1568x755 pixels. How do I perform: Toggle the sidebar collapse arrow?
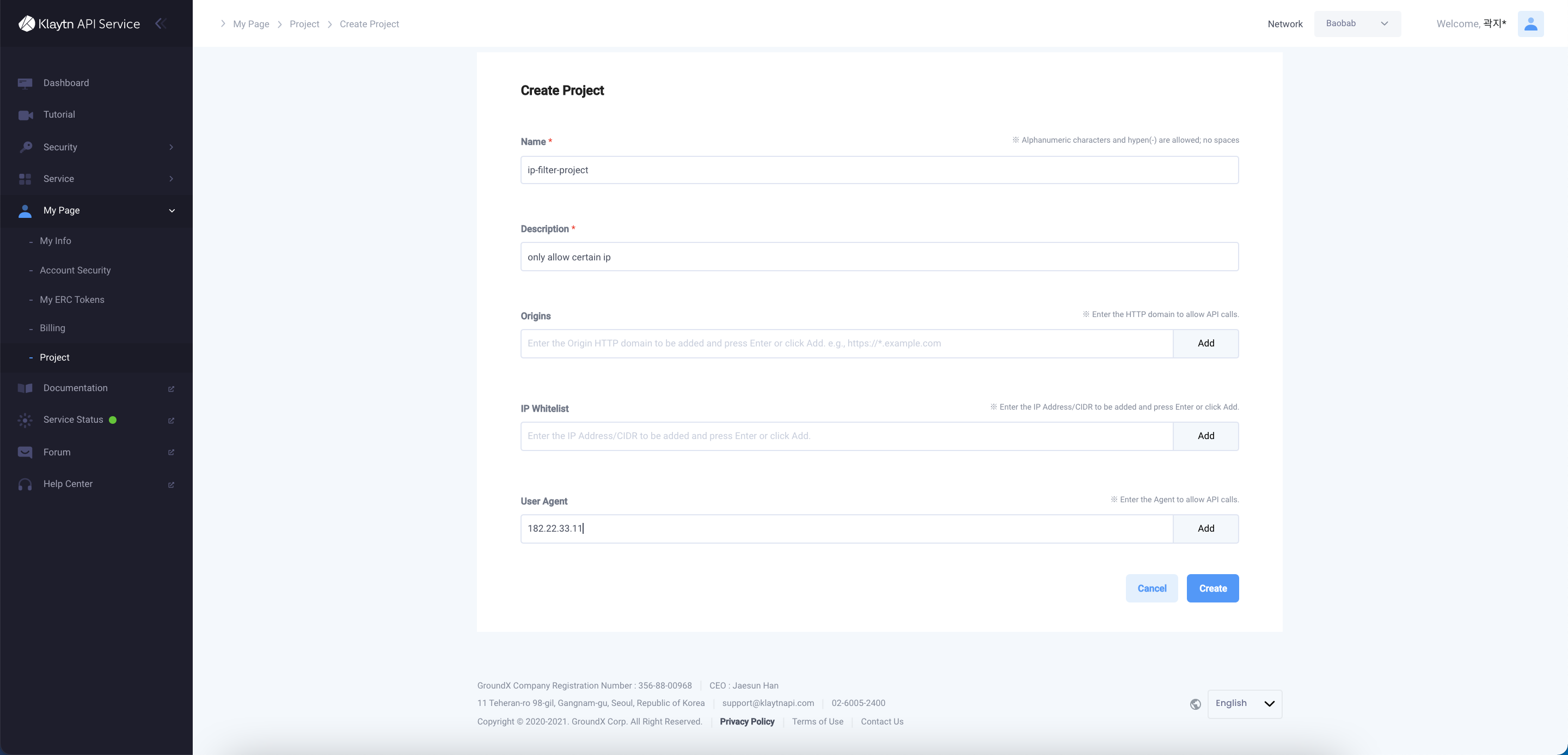[x=161, y=23]
